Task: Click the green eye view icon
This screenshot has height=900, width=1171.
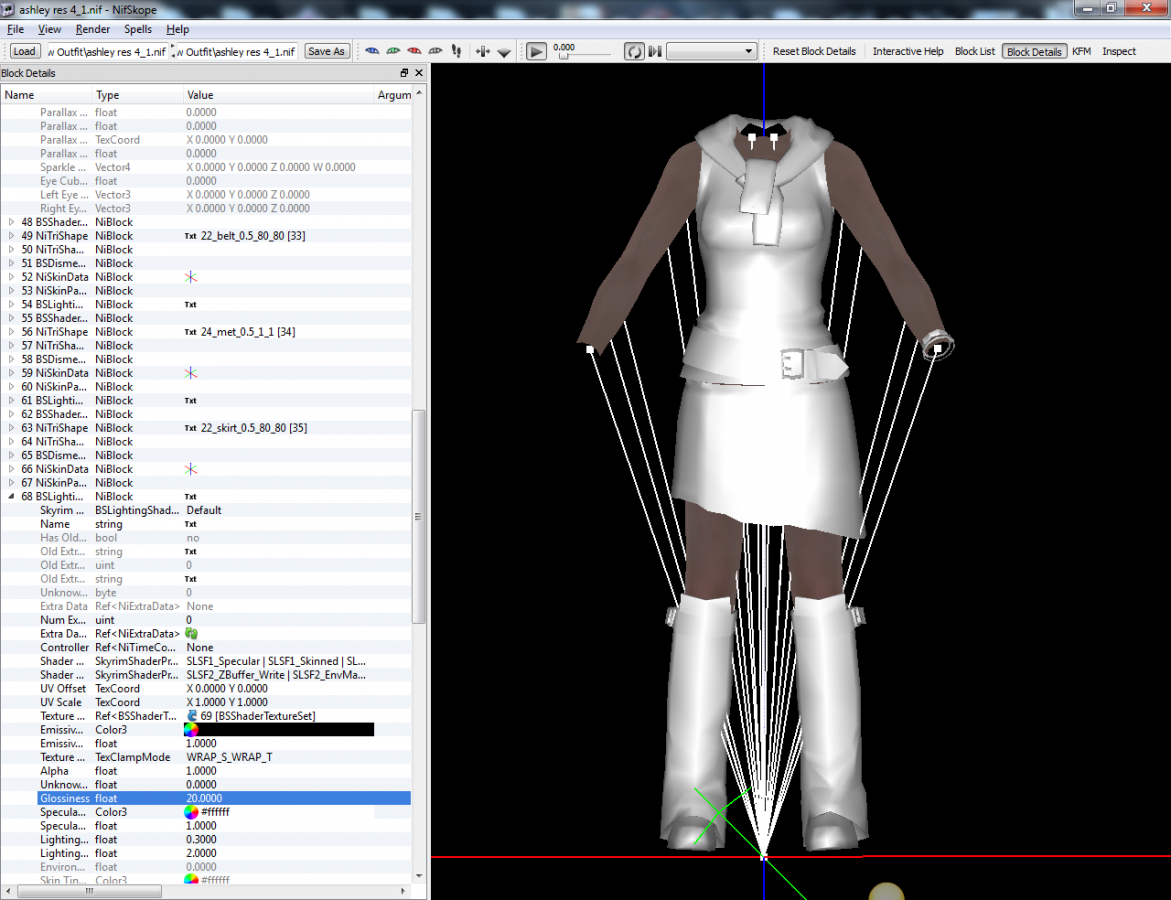Action: click(393, 51)
